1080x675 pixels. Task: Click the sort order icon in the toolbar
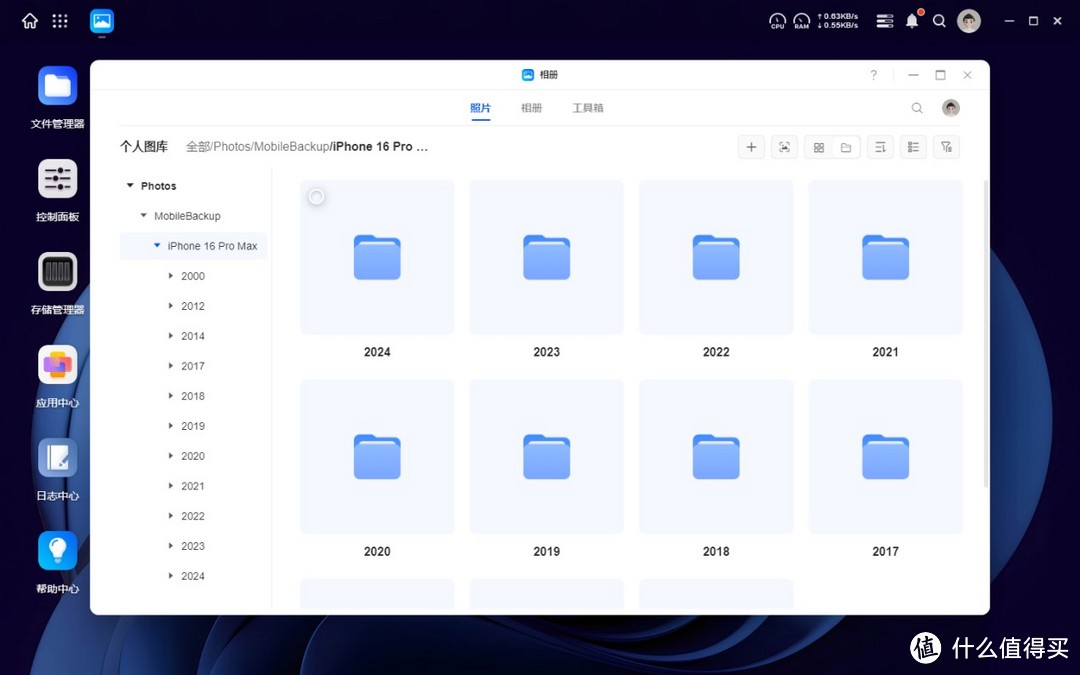coord(880,147)
